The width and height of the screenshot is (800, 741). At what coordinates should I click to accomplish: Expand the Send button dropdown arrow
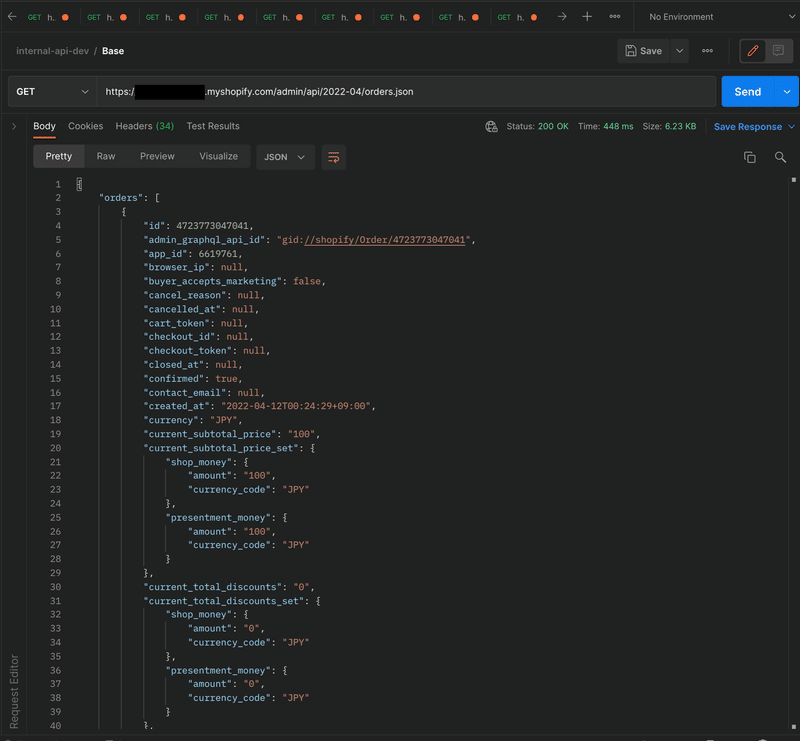[x=787, y=92]
